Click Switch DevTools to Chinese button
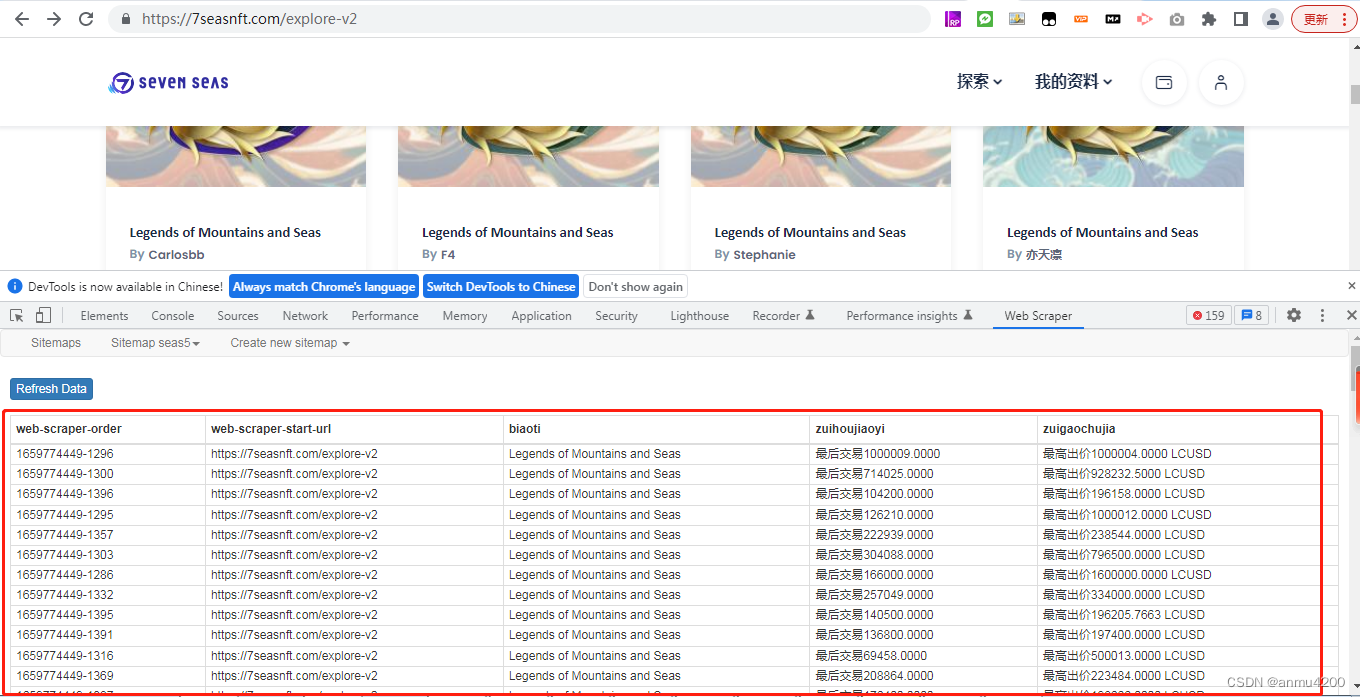This screenshot has width=1360, height=697. [x=501, y=286]
